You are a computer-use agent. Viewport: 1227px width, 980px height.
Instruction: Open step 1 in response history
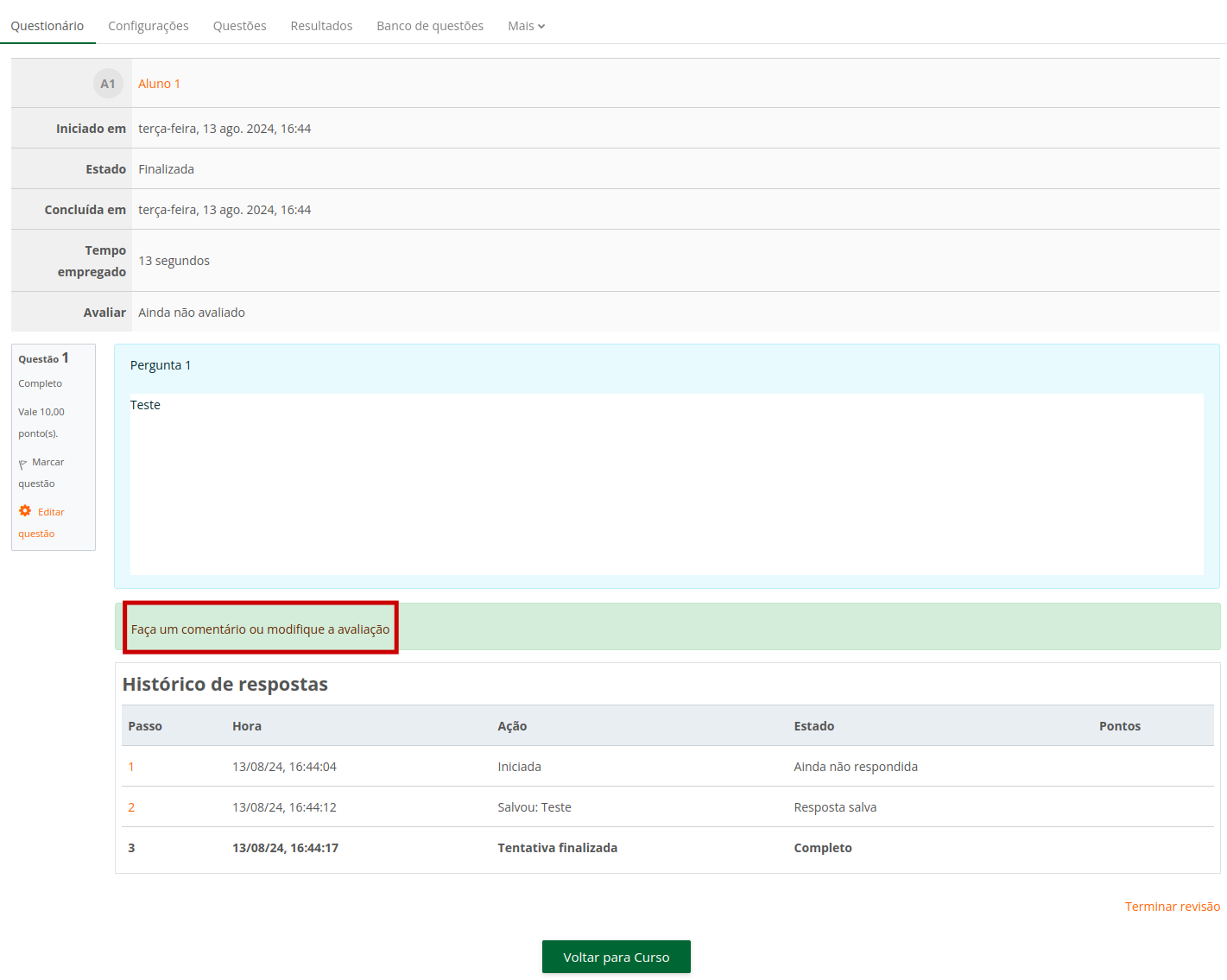click(x=131, y=767)
